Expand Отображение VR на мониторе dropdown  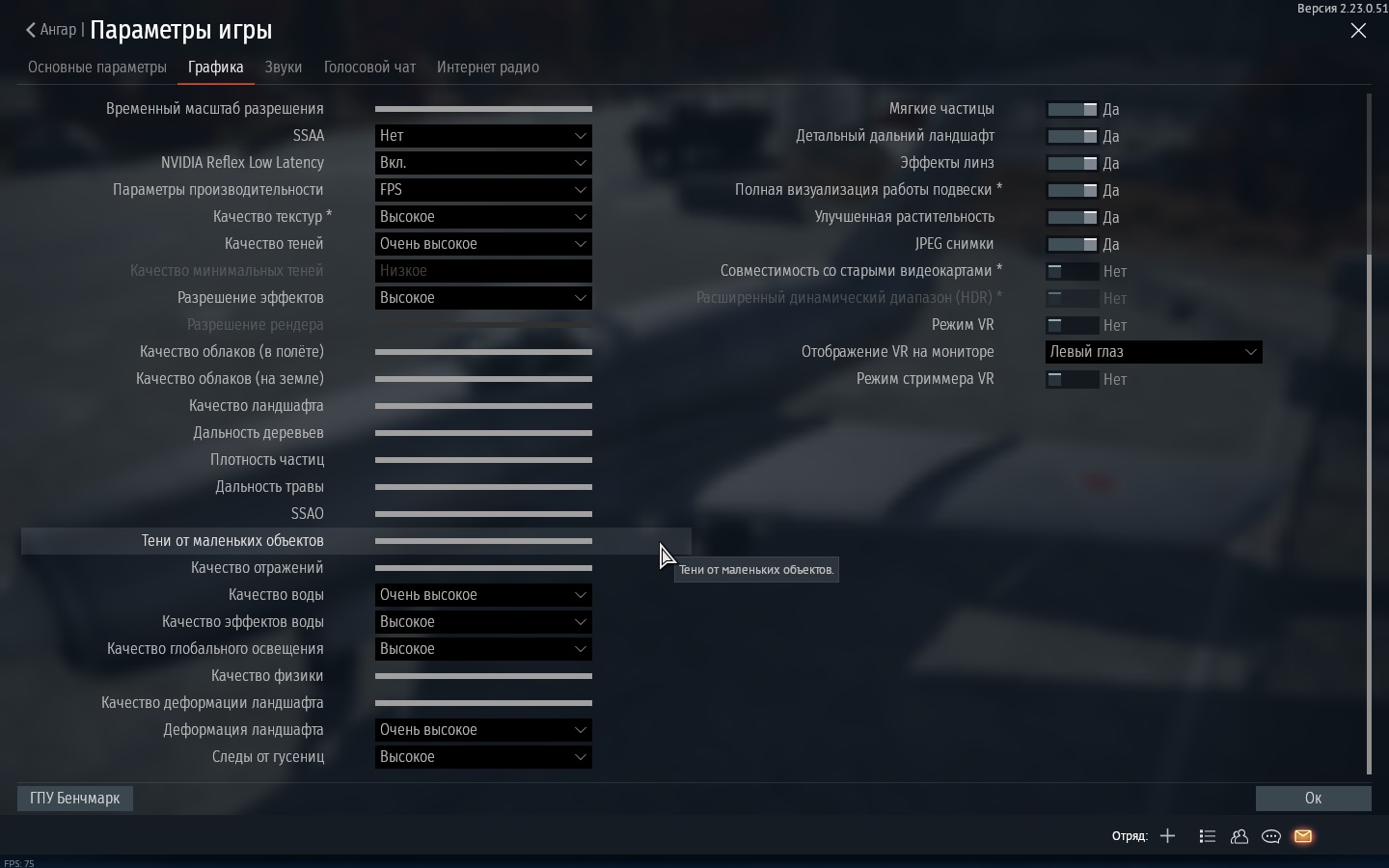point(1154,352)
